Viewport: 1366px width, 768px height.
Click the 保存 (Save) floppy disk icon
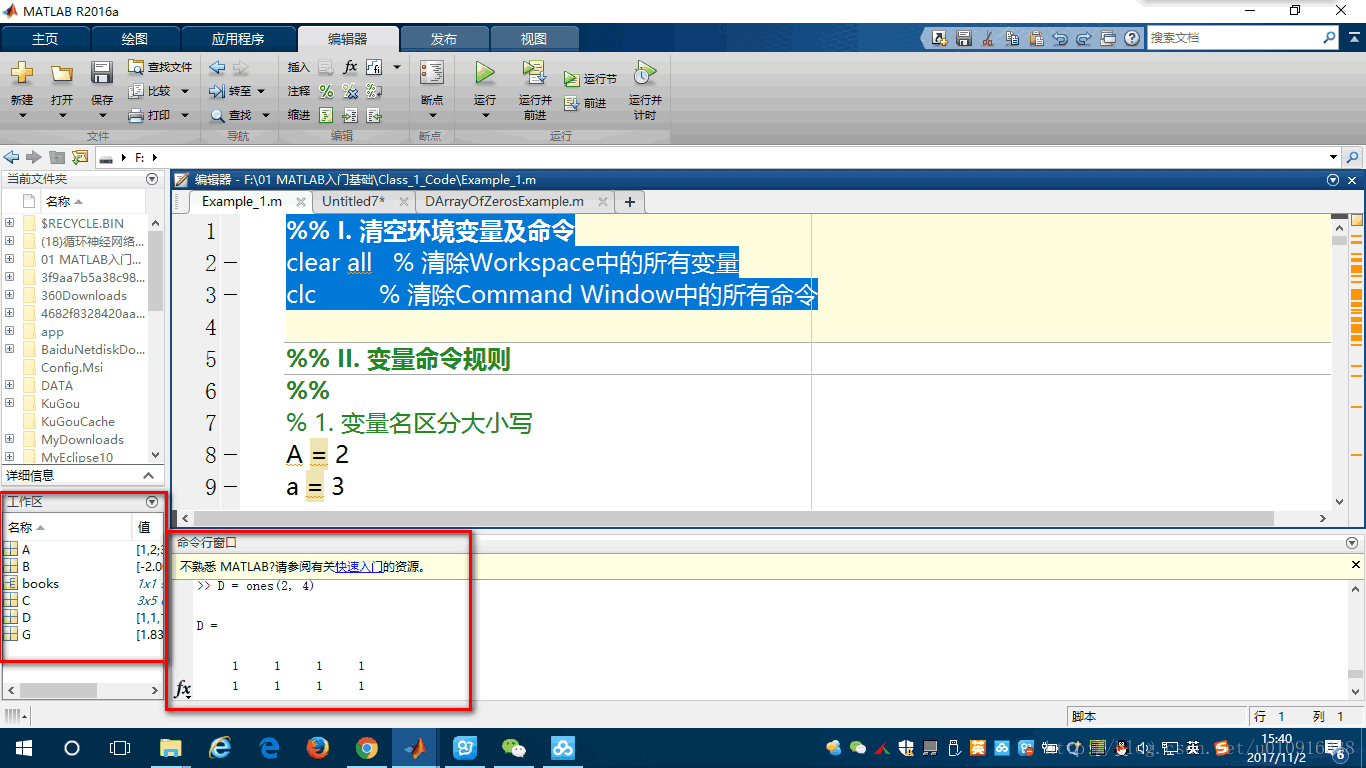pyautogui.click(x=102, y=73)
